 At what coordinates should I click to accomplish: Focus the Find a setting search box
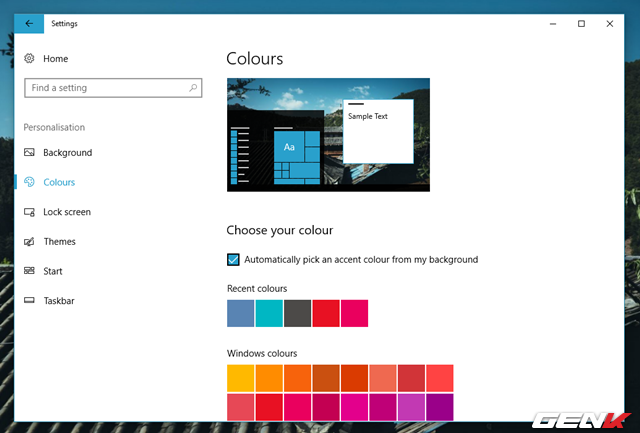pyautogui.click(x=113, y=88)
